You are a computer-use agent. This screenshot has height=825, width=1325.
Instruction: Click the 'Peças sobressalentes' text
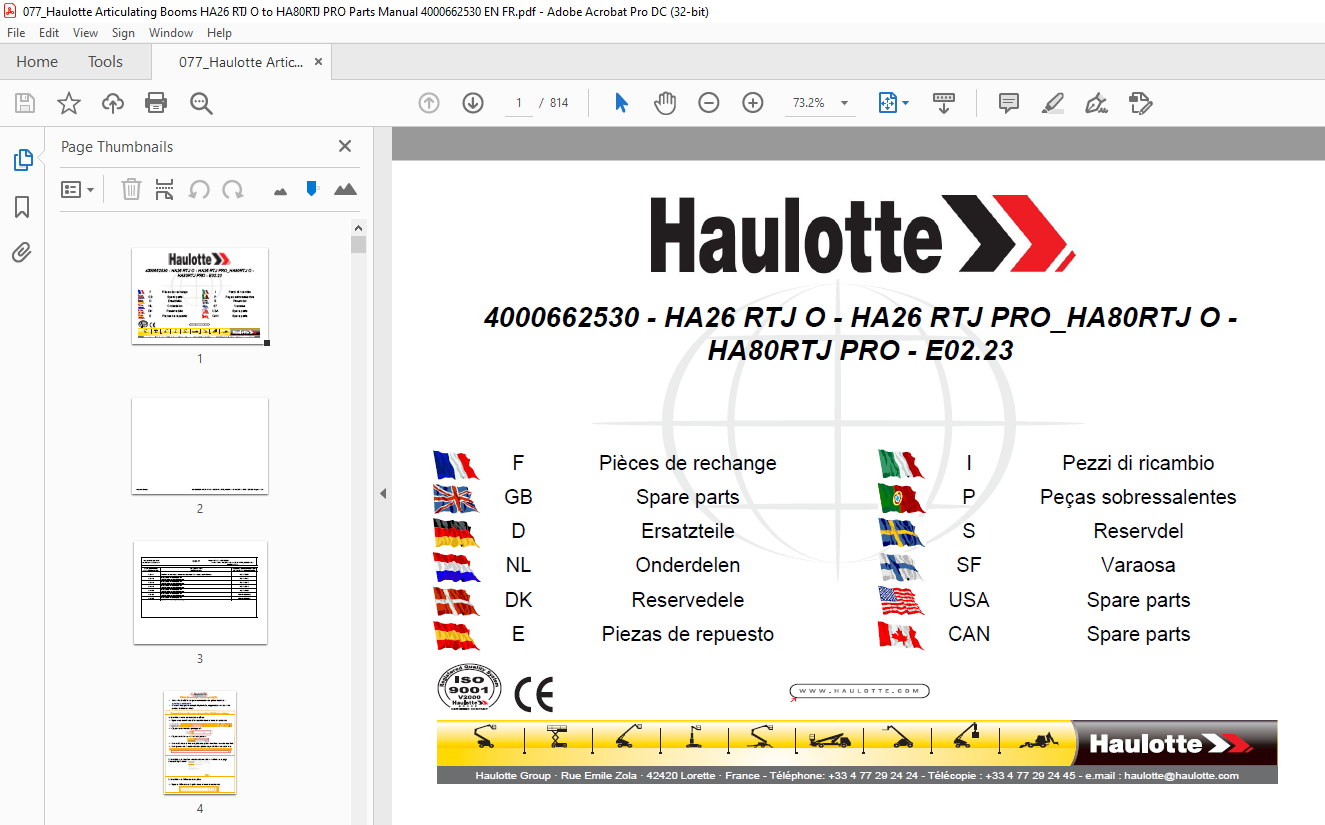(1138, 497)
